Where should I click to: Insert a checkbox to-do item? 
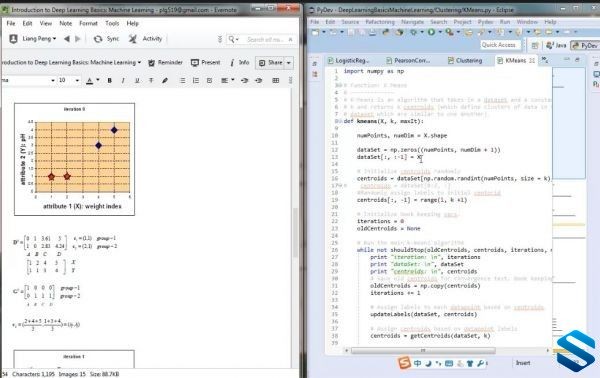[x=209, y=80]
